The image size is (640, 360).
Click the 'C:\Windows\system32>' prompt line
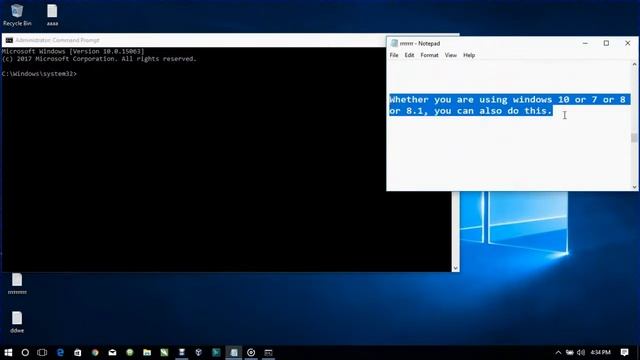pyautogui.click(x=39, y=74)
